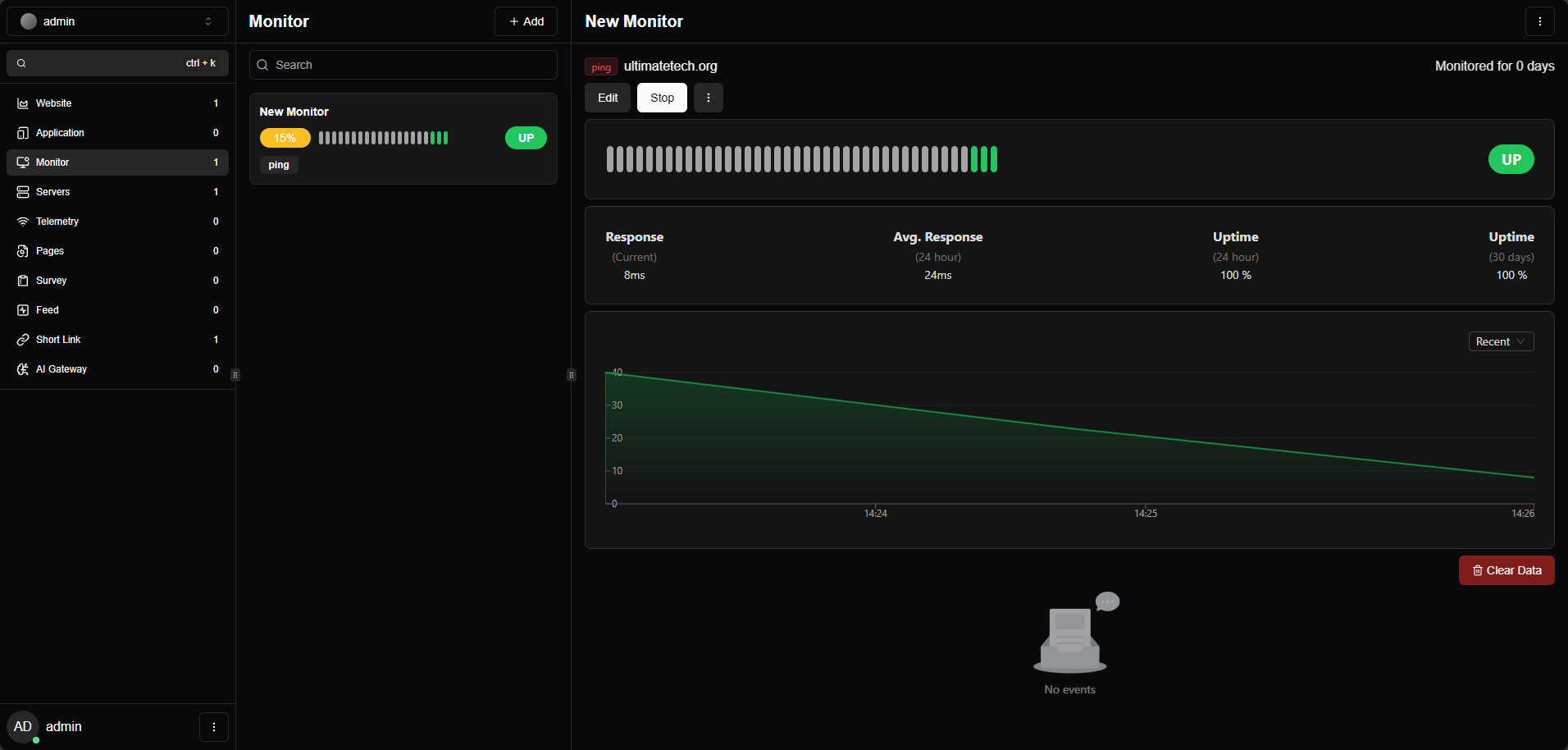Click the red ping label beside ultimatetech.org
1568x750 pixels.
pyautogui.click(x=601, y=66)
